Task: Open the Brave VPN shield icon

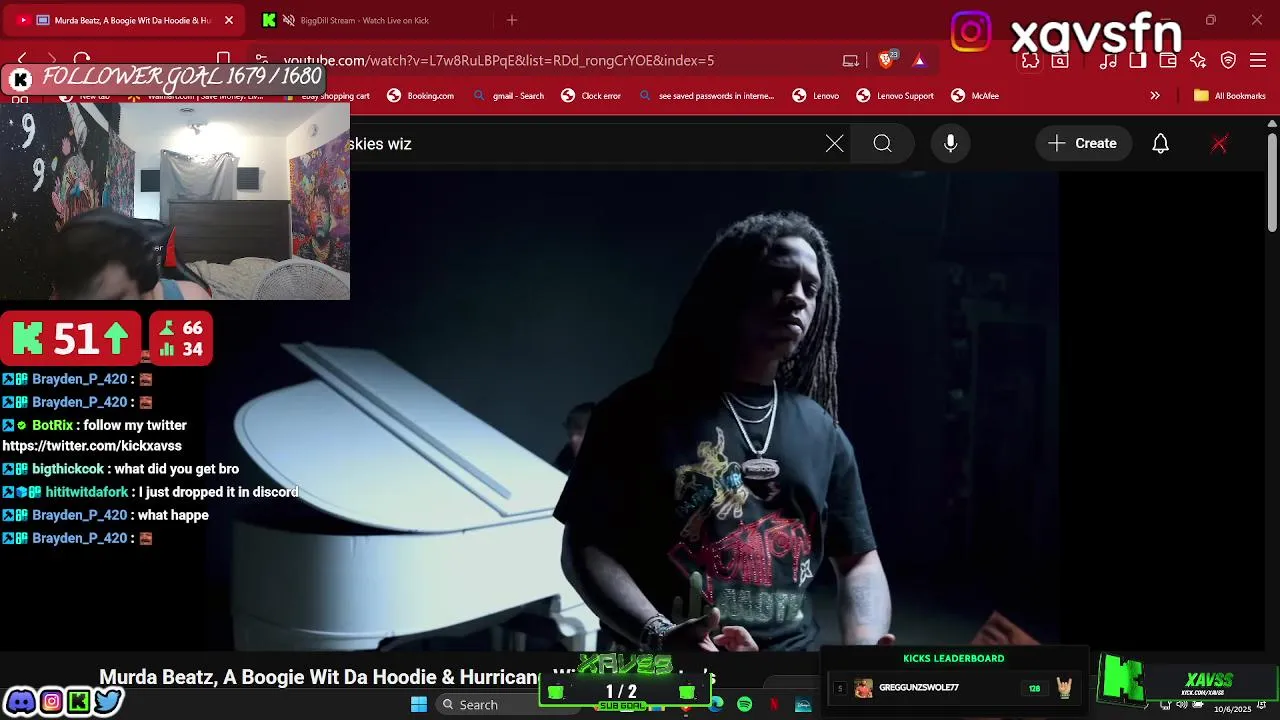Action: click(x=1229, y=61)
